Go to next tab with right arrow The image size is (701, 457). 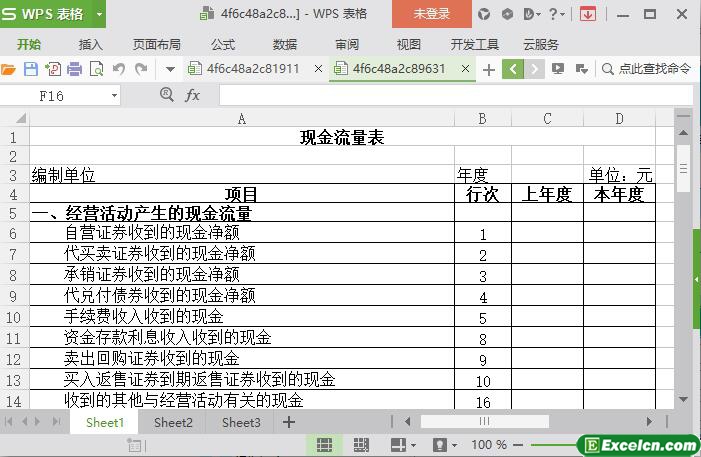pyautogui.click(x=534, y=69)
